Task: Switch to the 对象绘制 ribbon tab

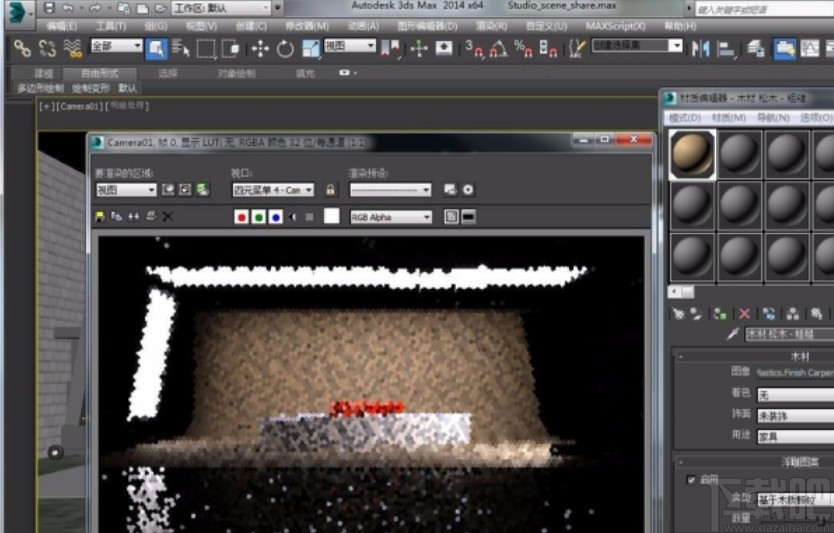Action: point(236,73)
